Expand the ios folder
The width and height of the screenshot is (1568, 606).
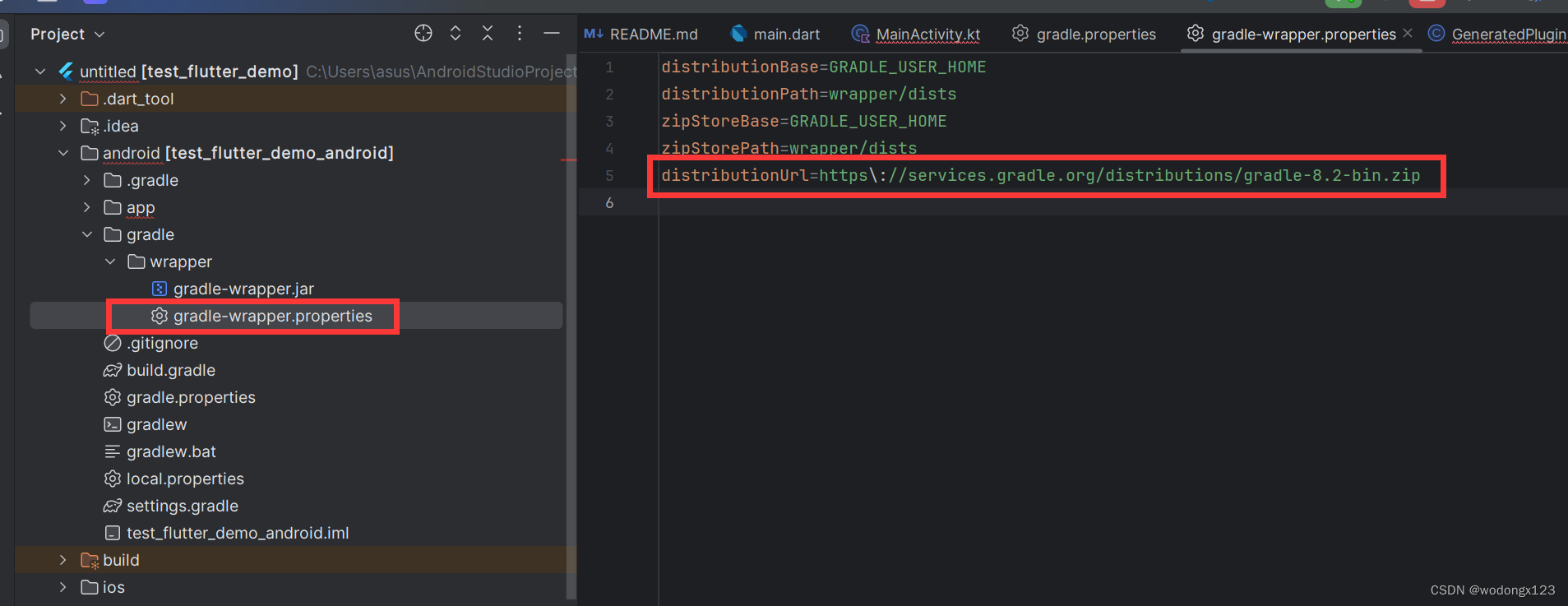[63, 587]
